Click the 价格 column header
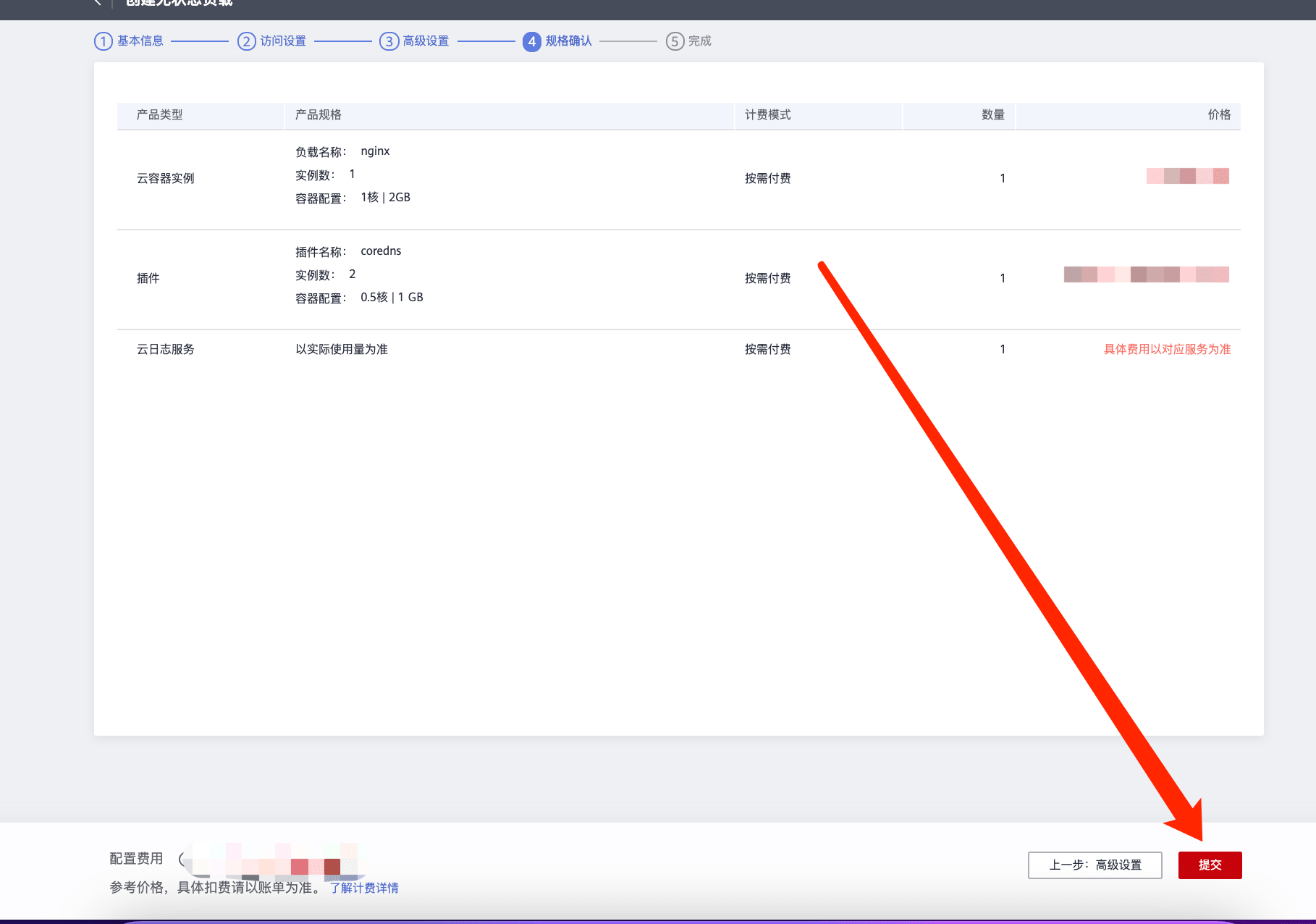Viewport: 1316px width, 924px height. (x=1219, y=115)
